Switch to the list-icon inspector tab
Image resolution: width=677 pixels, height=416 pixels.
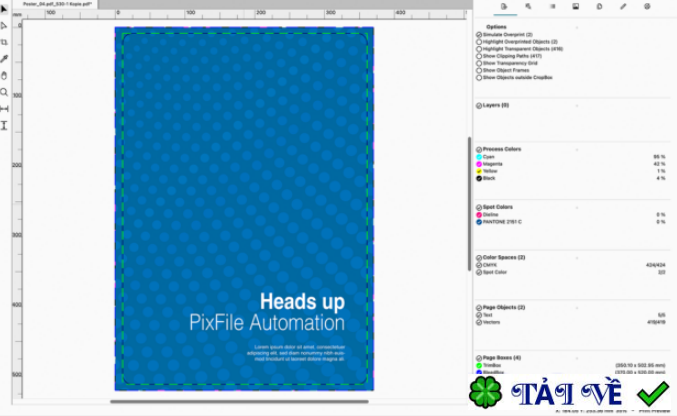tap(552, 6)
